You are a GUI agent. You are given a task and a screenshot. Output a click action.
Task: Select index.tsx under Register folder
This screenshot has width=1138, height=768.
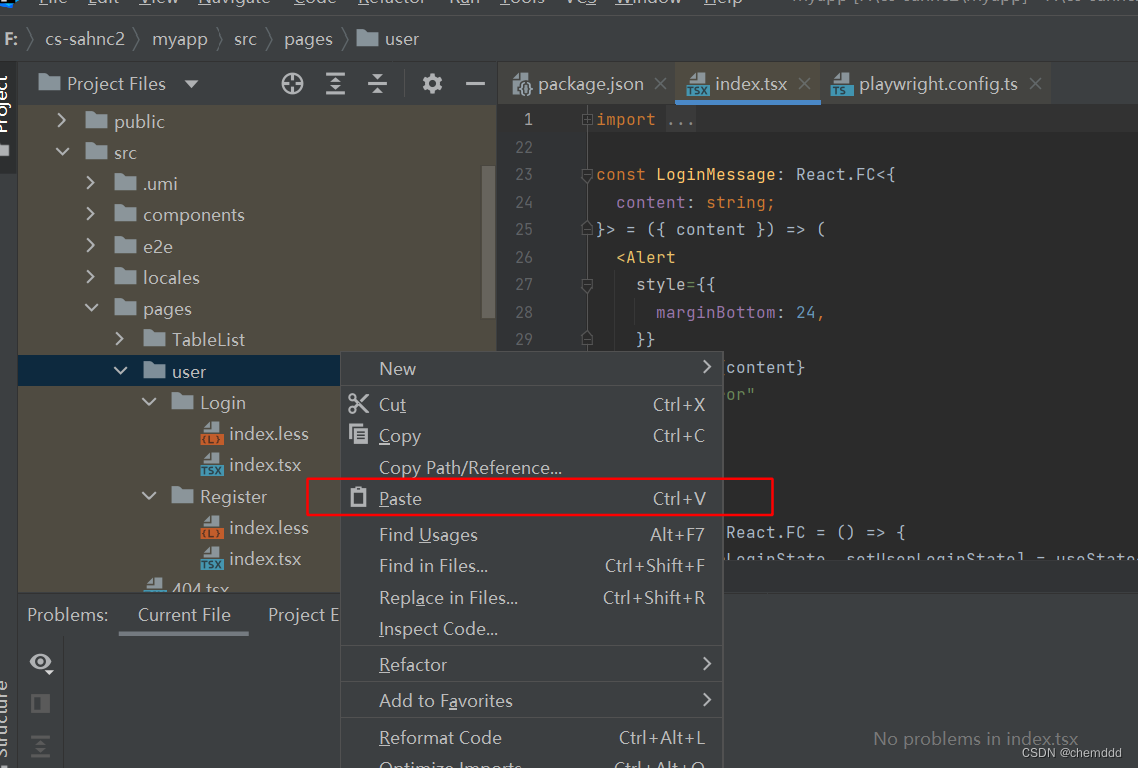(x=250, y=559)
